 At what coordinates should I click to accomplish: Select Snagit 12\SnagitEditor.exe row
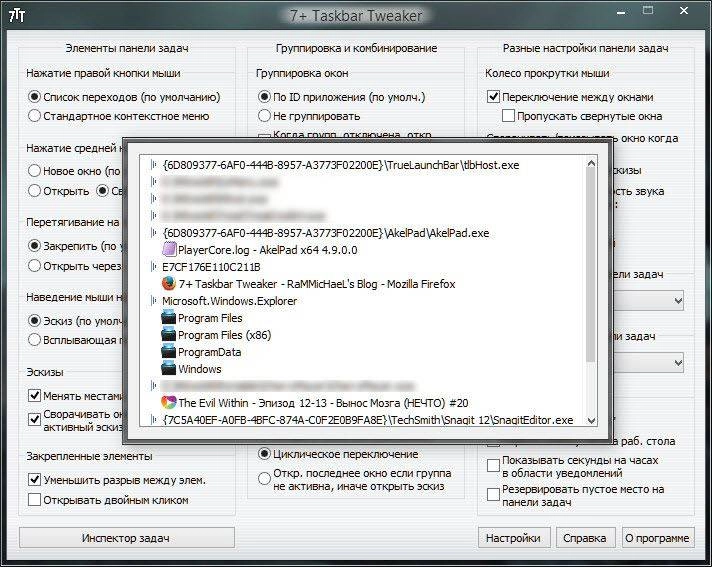[x=368, y=420]
